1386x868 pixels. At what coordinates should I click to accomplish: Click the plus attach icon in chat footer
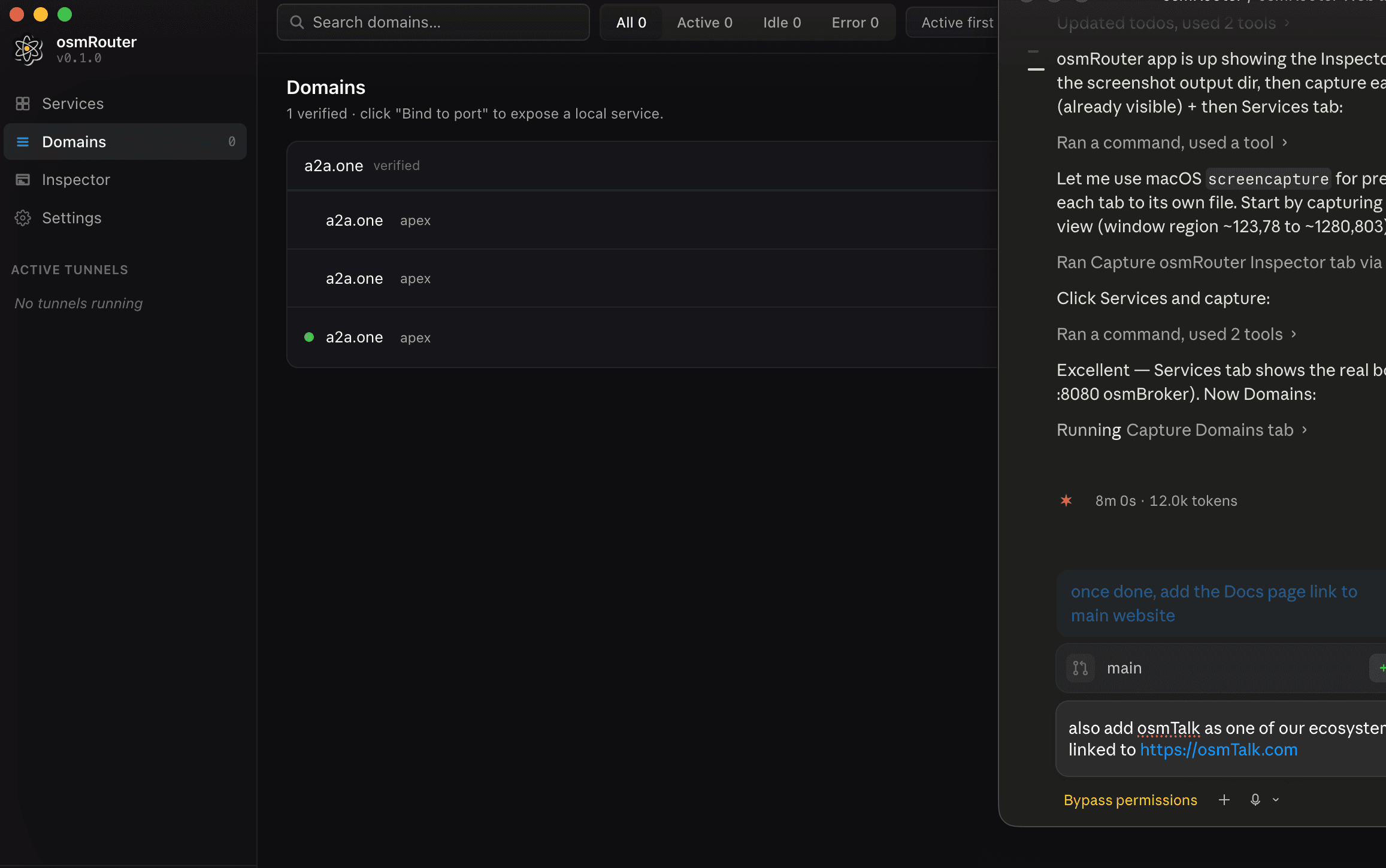pos(1224,800)
